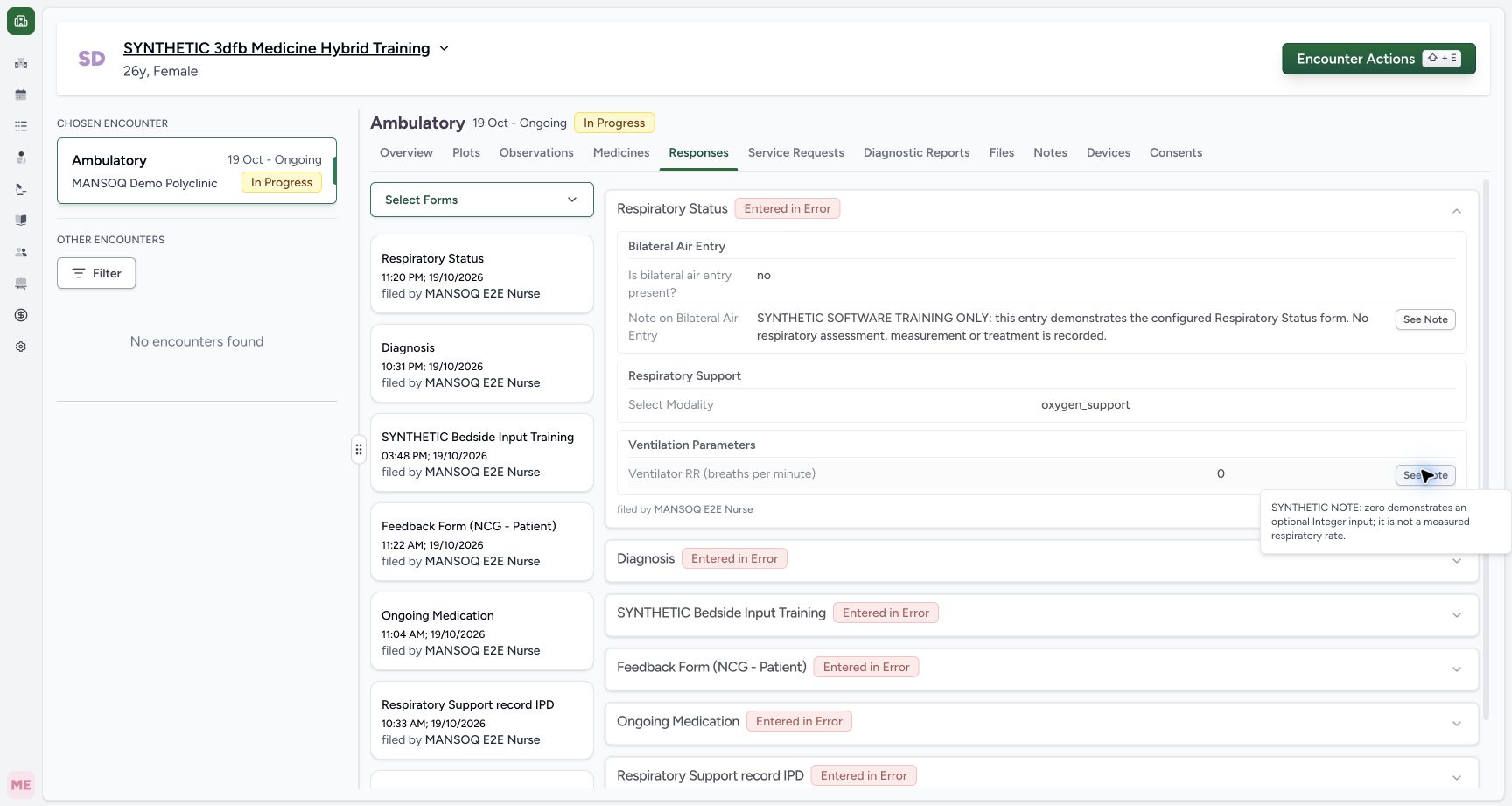Select Respiratory Status form card in list
The width and height of the screenshot is (1512, 806).
click(482, 274)
